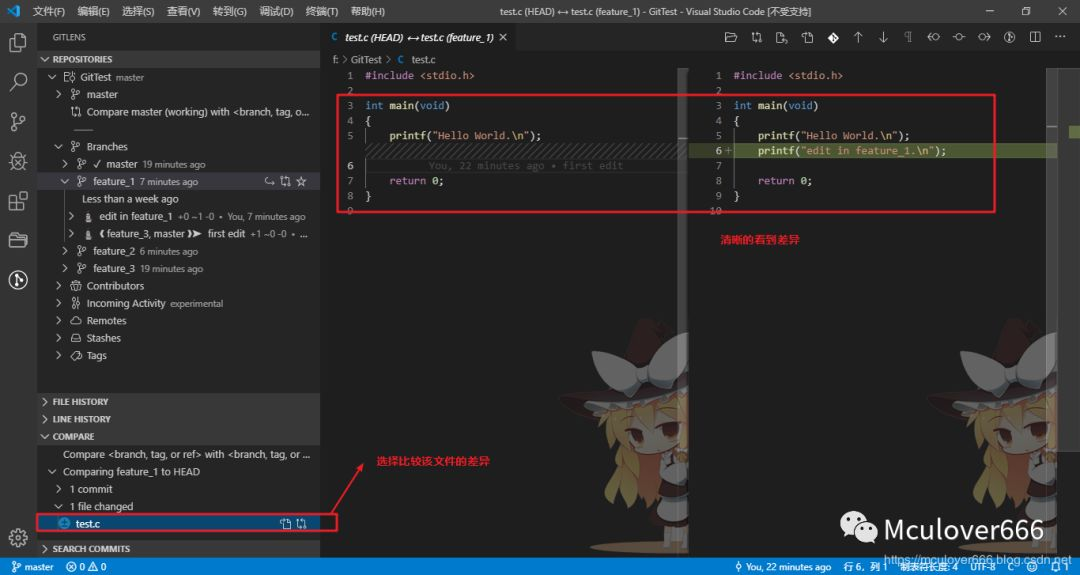Viewport: 1080px width, 575px height.
Task: Click compare arrows icon on test.c row
Action: coord(301,523)
